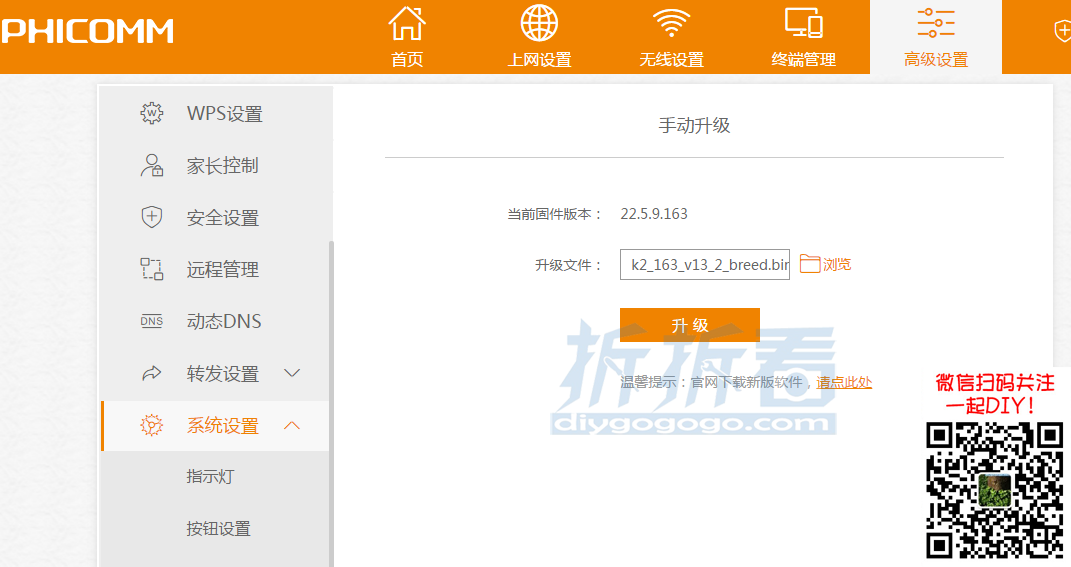Open 按钮设置 submenu item
Image resolution: width=1071 pixels, height=567 pixels.
218,529
